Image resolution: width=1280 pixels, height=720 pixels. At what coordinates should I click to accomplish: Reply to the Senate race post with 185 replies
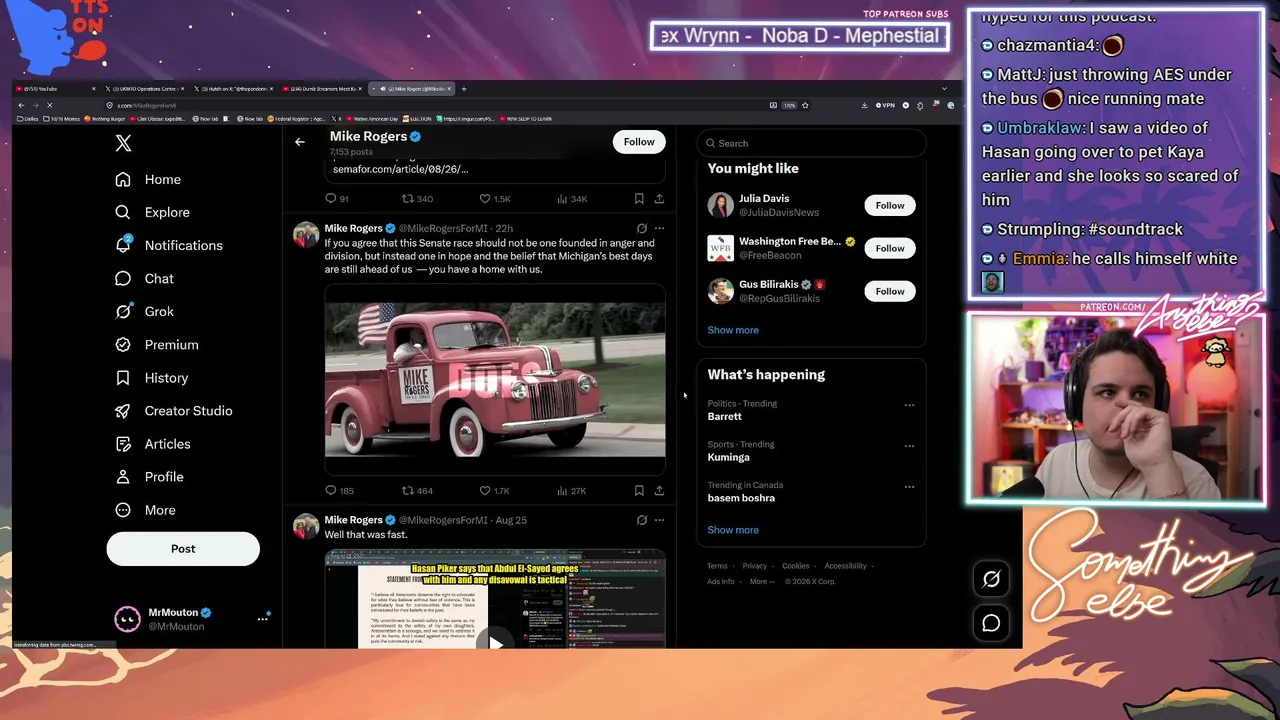tap(340, 491)
